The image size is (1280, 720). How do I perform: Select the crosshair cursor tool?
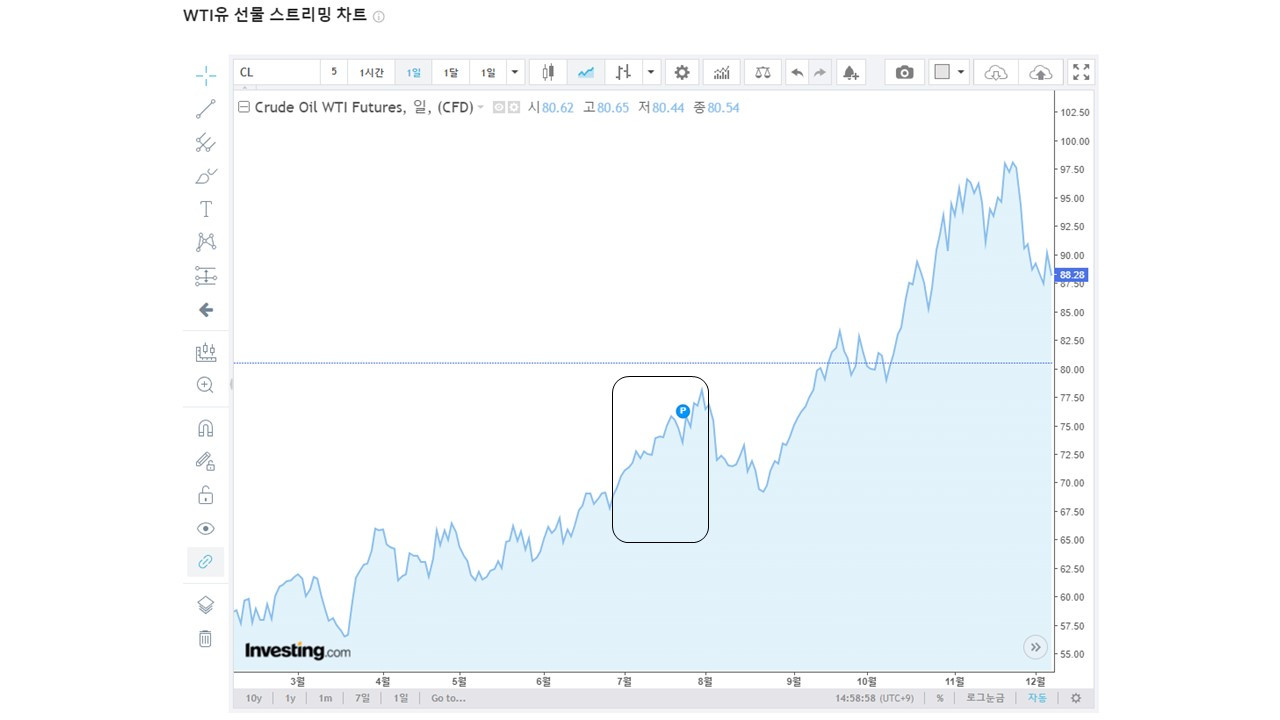pyautogui.click(x=205, y=75)
